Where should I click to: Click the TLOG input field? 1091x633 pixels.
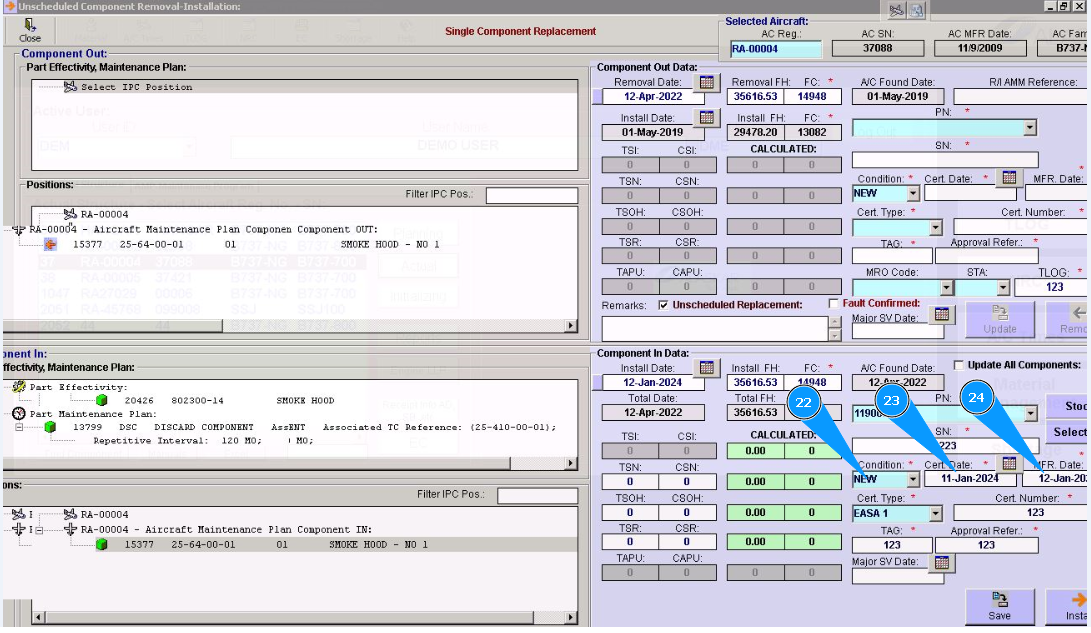(x=1052, y=287)
